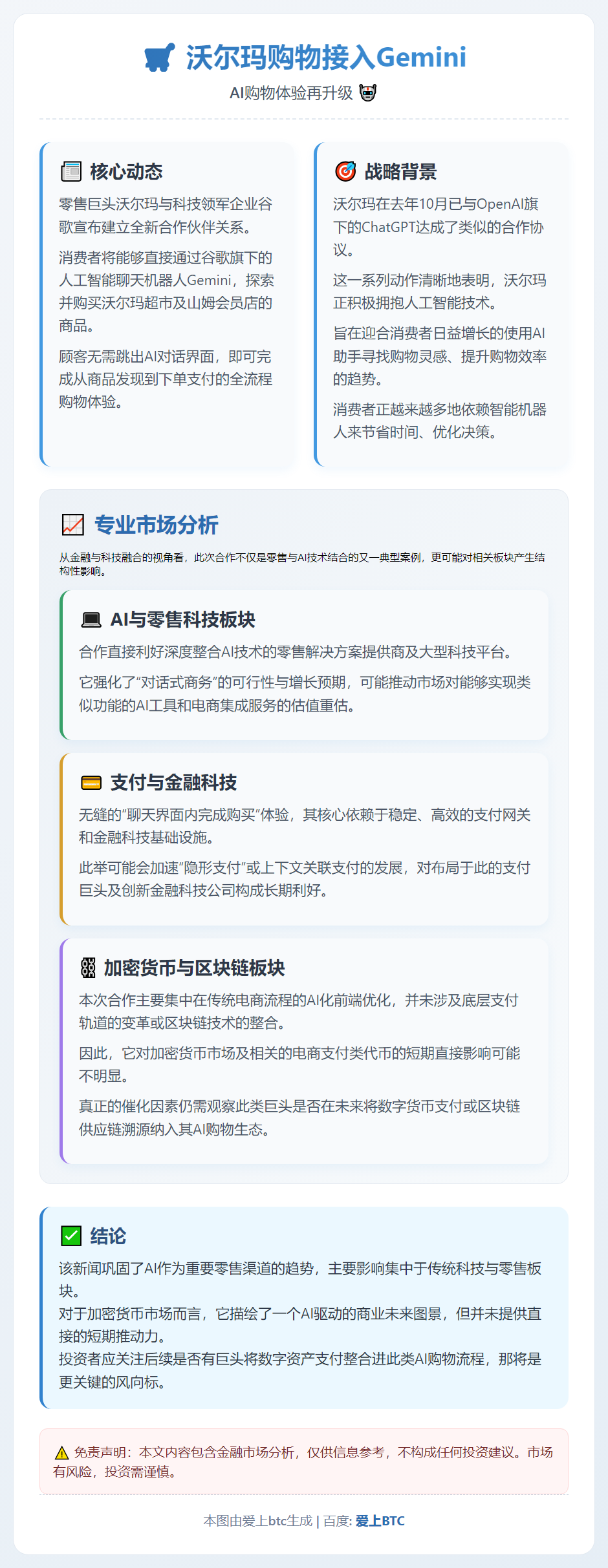608x1568 pixels.
Task: Select the 结论 heading
Action: (108, 1236)
